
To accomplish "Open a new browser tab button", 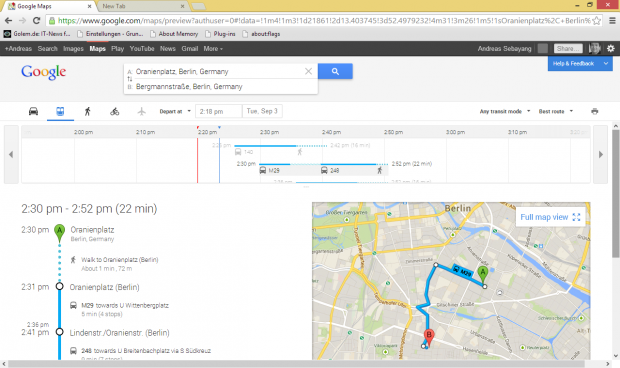I will pyautogui.click(x=198, y=6).
